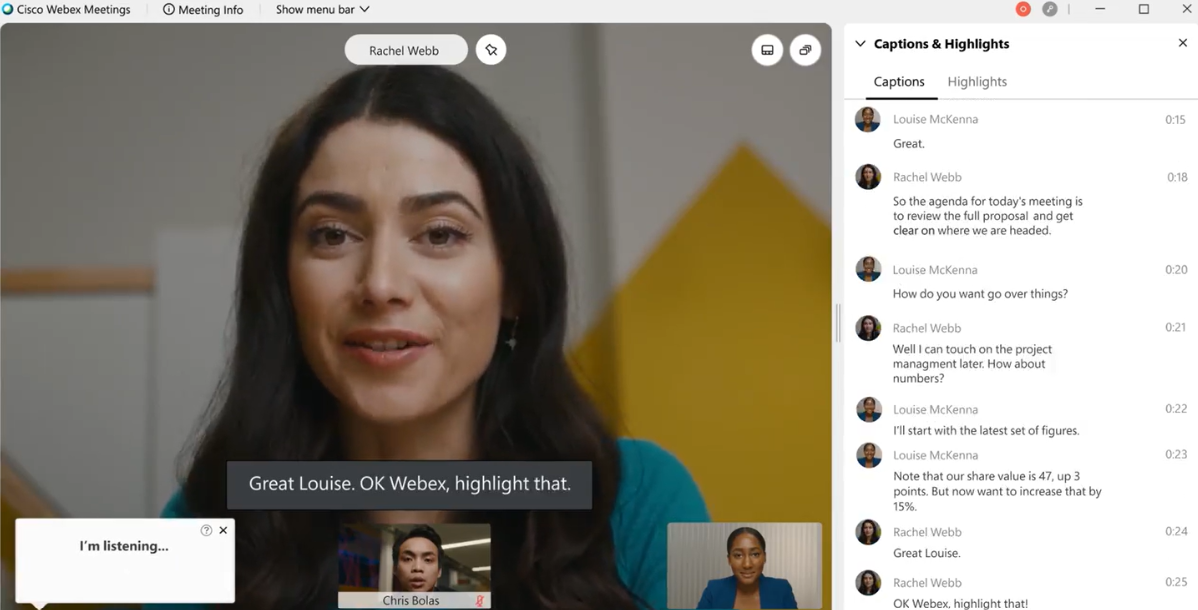1198x610 pixels.
Task: Open the grid layout view icon
Action: [767, 49]
